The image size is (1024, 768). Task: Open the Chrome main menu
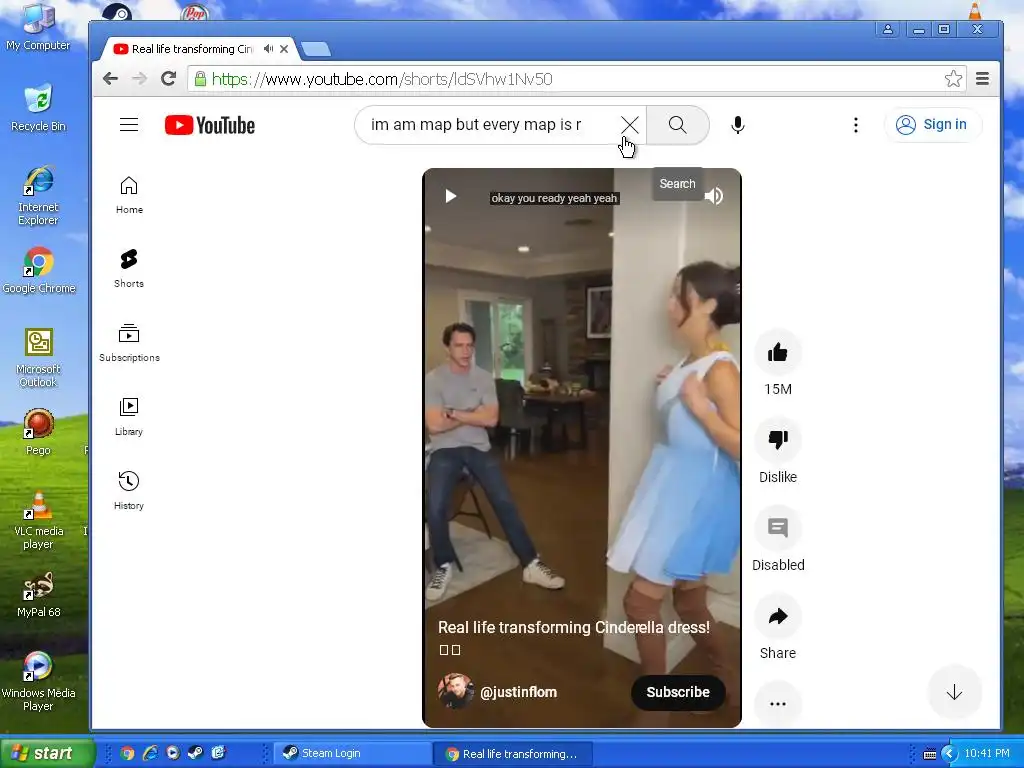982,79
